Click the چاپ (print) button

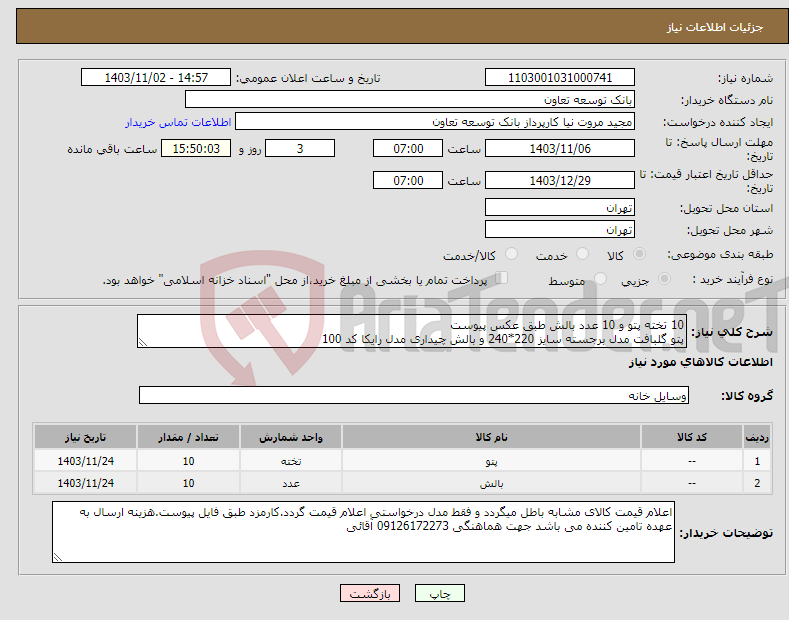pos(439,593)
